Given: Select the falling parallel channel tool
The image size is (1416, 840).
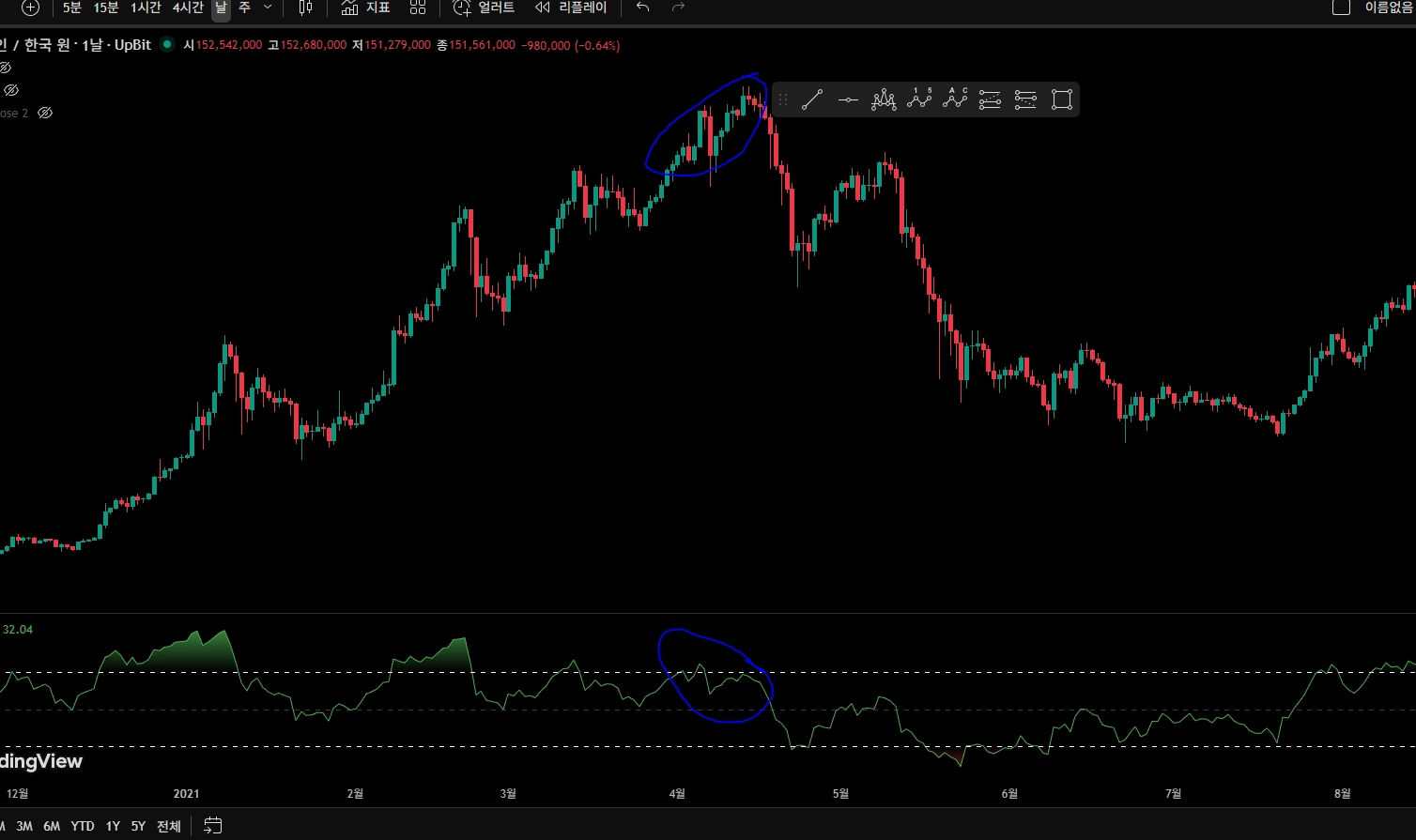Looking at the screenshot, I should click(x=1025, y=99).
